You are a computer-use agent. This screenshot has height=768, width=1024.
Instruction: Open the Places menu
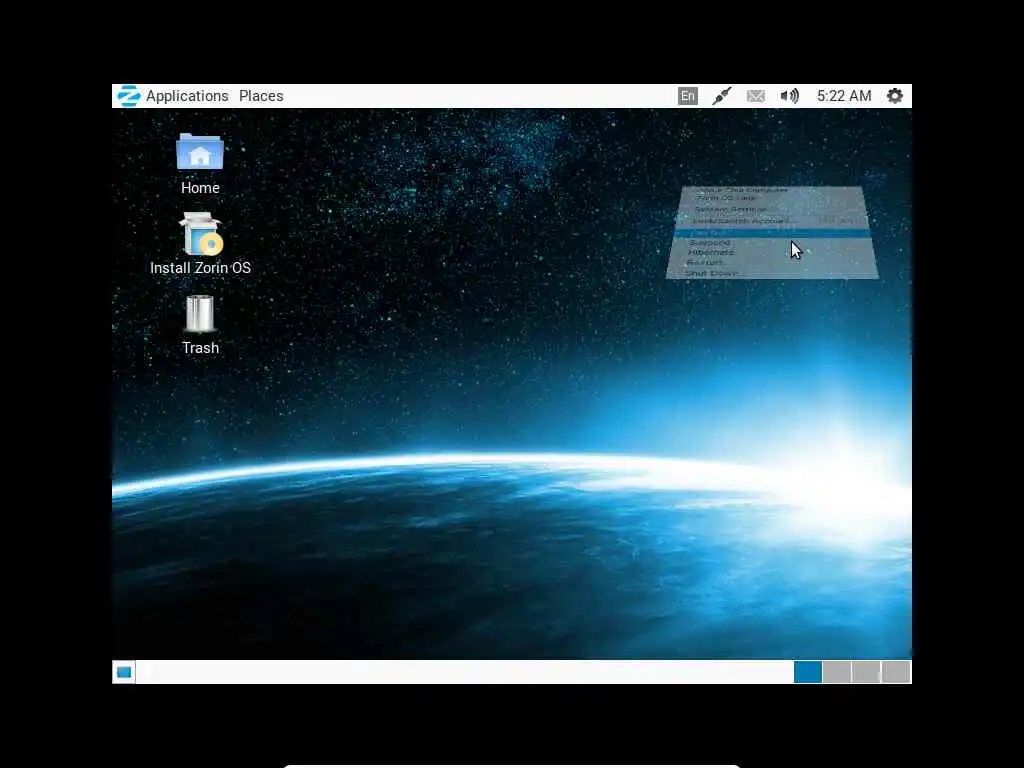coord(261,96)
